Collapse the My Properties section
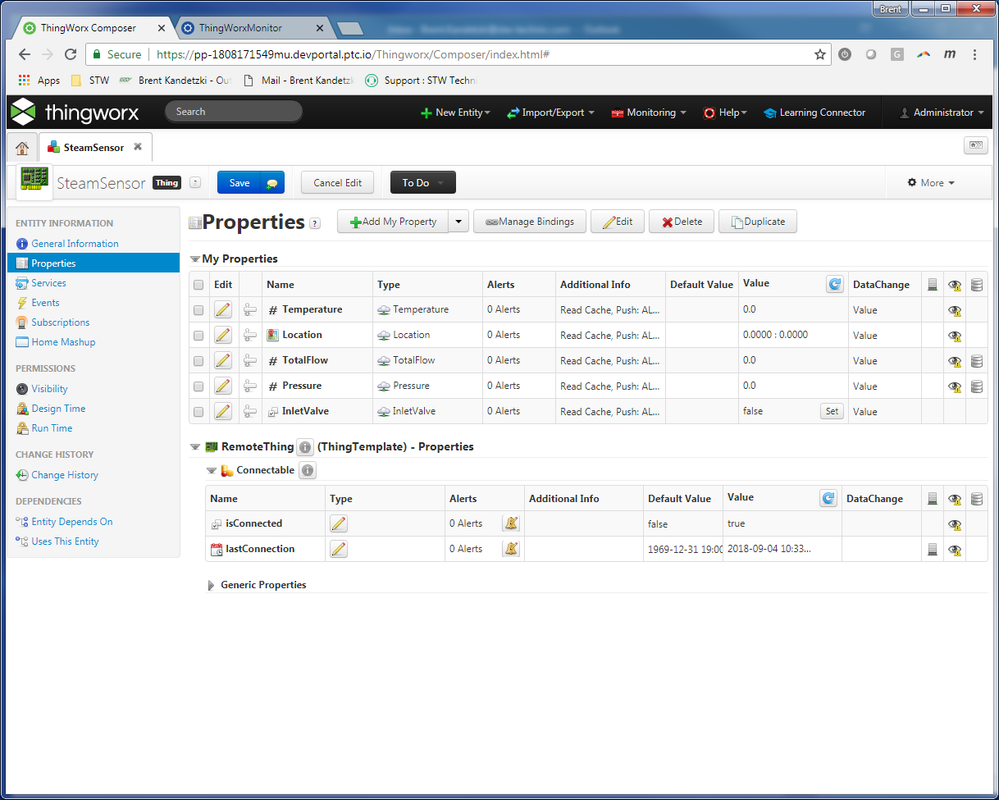Image resolution: width=999 pixels, height=800 pixels. [195, 259]
